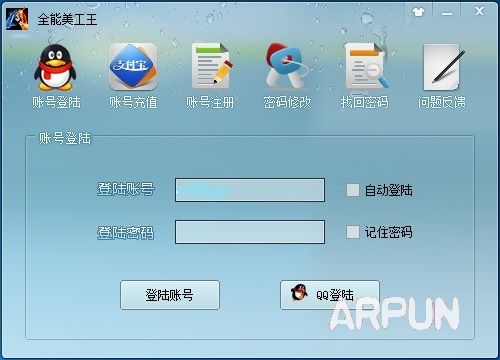The width and height of the screenshot is (500, 360).
Task: Focus the 登陆密码 password input field
Action: pyautogui.click(x=250, y=232)
